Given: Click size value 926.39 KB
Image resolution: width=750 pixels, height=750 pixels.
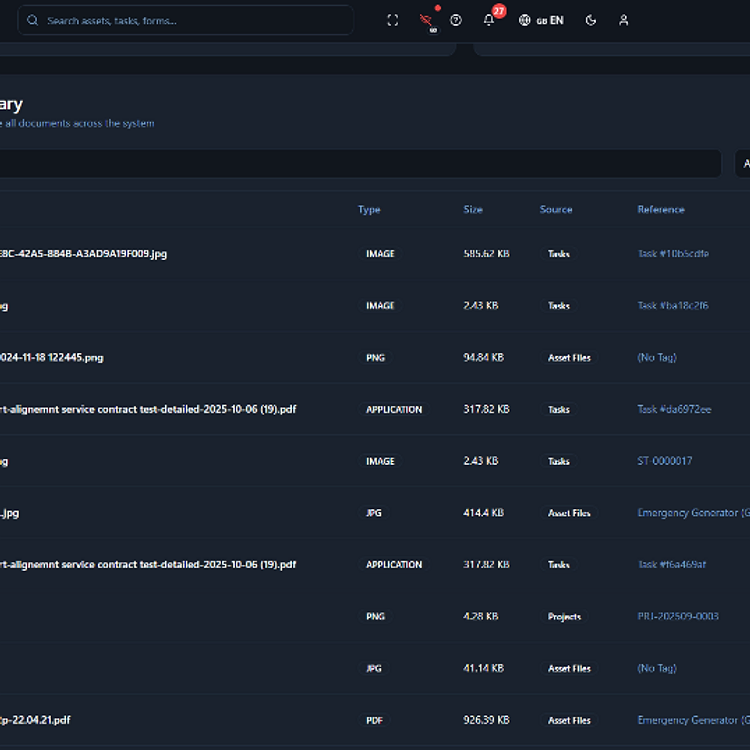Looking at the screenshot, I should point(486,720).
